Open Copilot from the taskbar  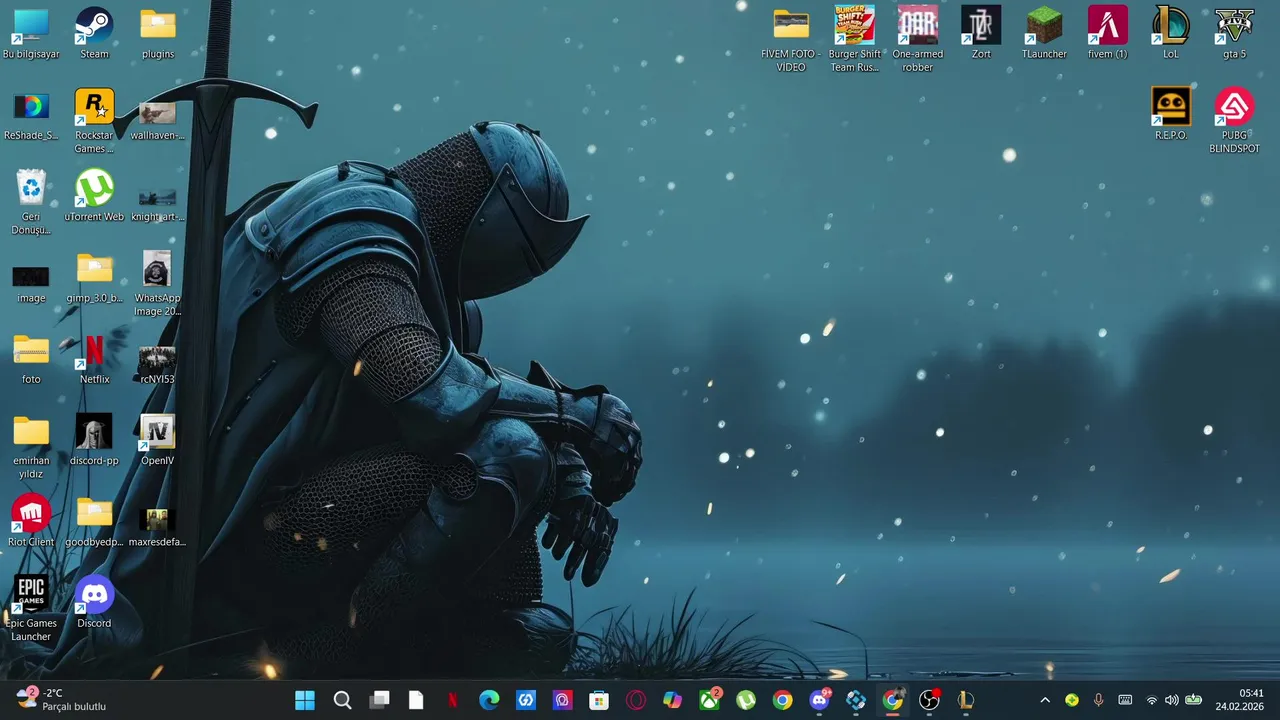click(x=673, y=700)
